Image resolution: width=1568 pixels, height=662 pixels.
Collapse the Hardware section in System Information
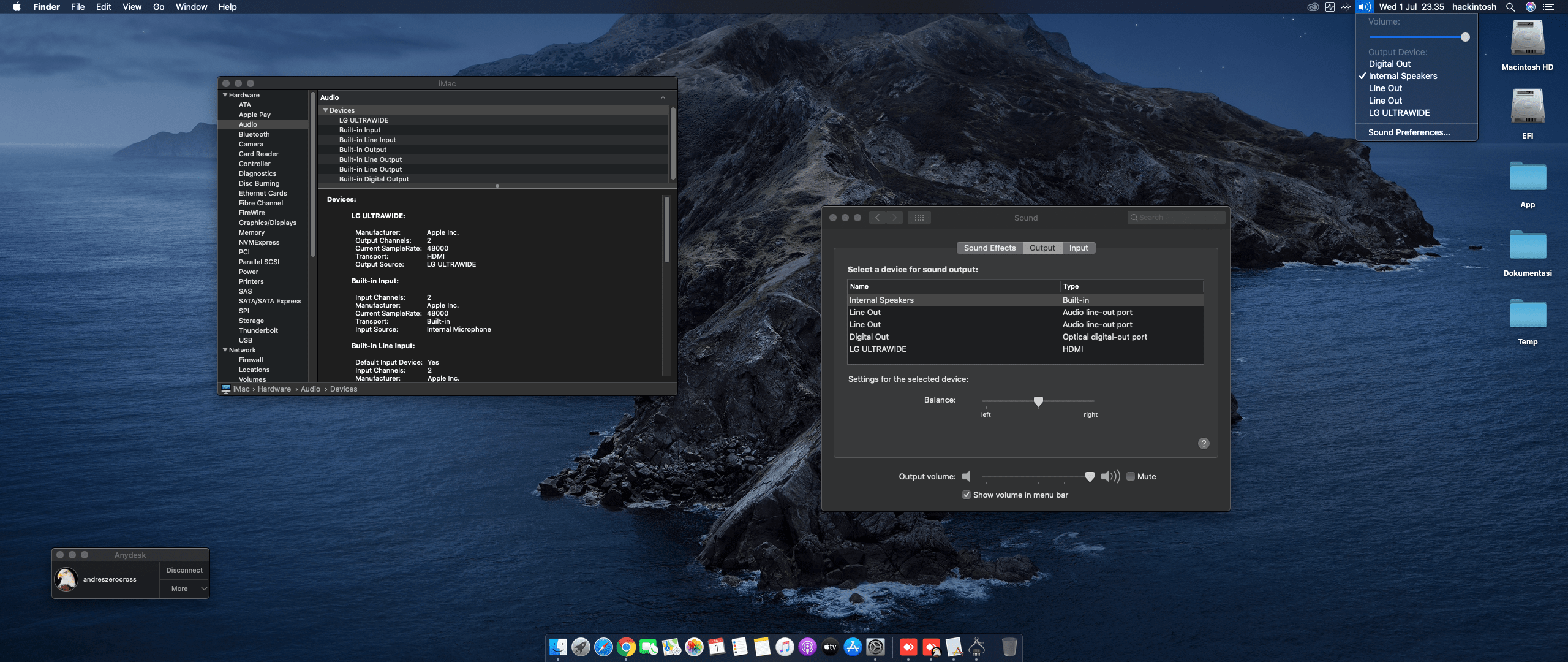click(x=225, y=95)
